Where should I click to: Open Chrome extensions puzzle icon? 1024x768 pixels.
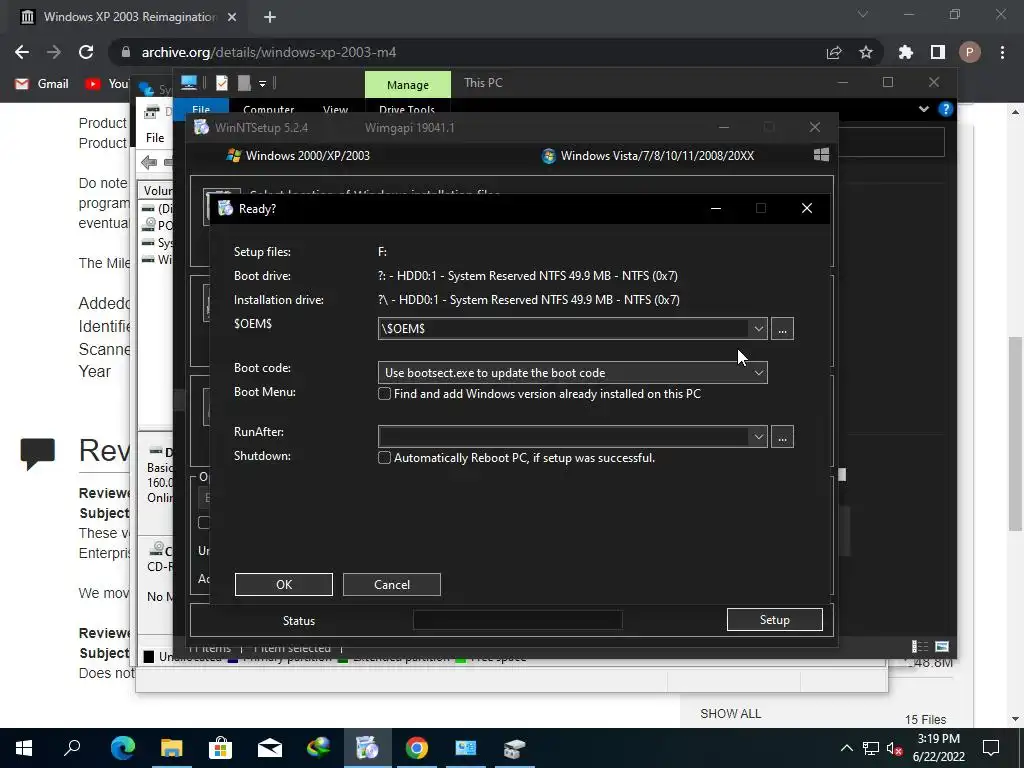pyautogui.click(x=906, y=52)
